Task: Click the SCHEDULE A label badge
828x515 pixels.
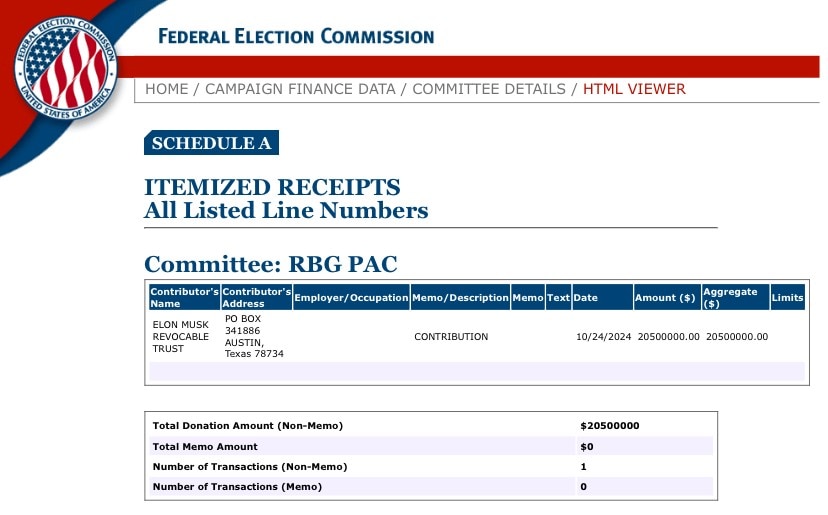Action: (x=211, y=143)
